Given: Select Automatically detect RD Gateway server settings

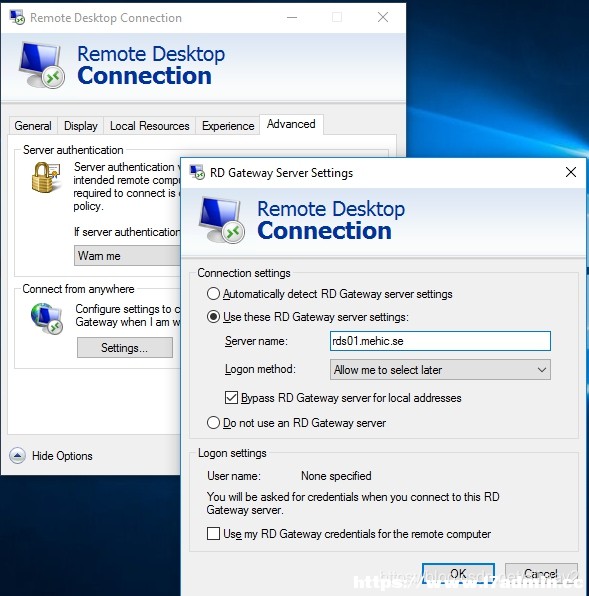Looking at the screenshot, I should coord(213,294).
